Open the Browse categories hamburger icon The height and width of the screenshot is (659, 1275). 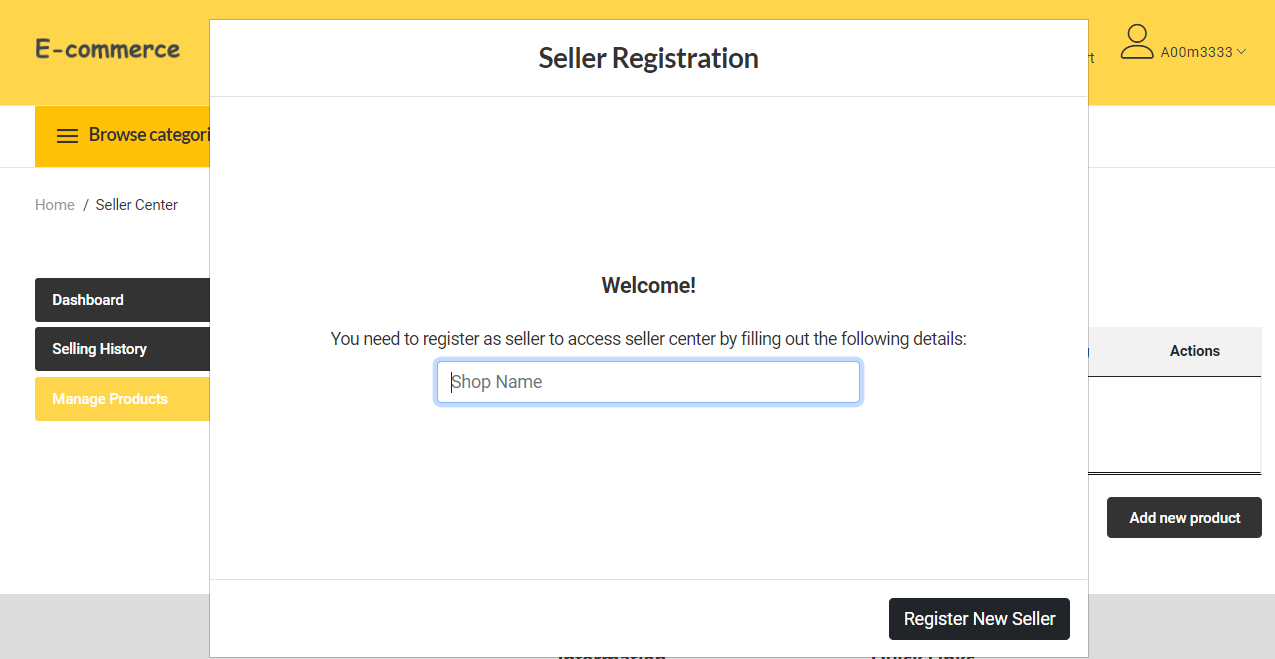tap(66, 136)
